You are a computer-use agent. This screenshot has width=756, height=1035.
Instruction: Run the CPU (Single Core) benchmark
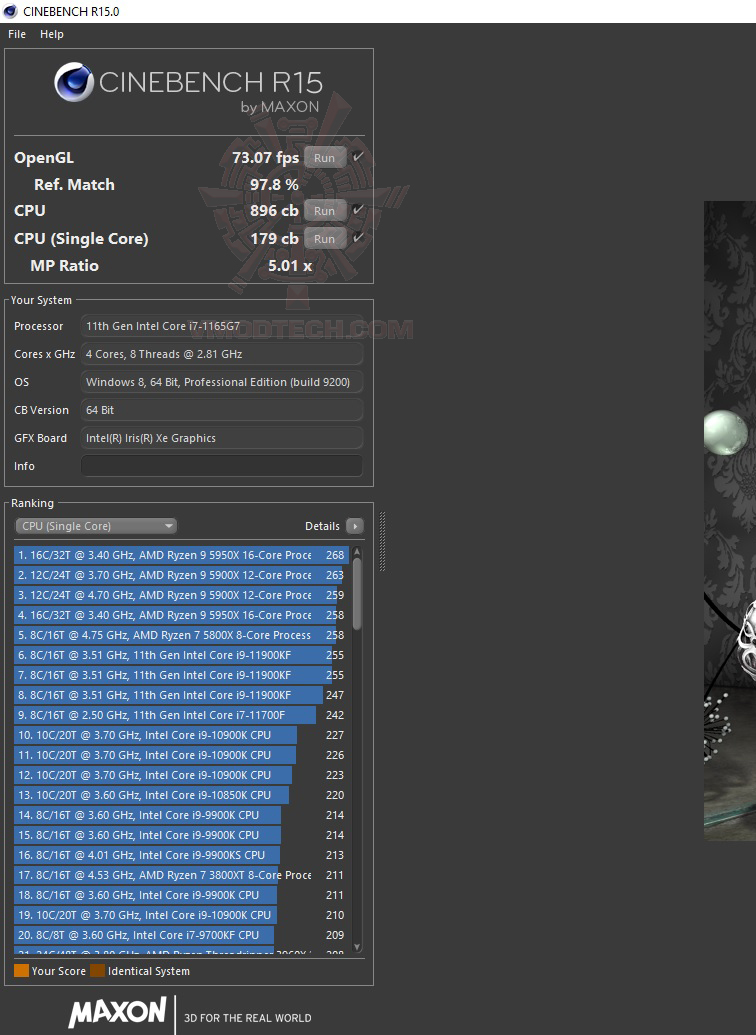click(324, 238)
